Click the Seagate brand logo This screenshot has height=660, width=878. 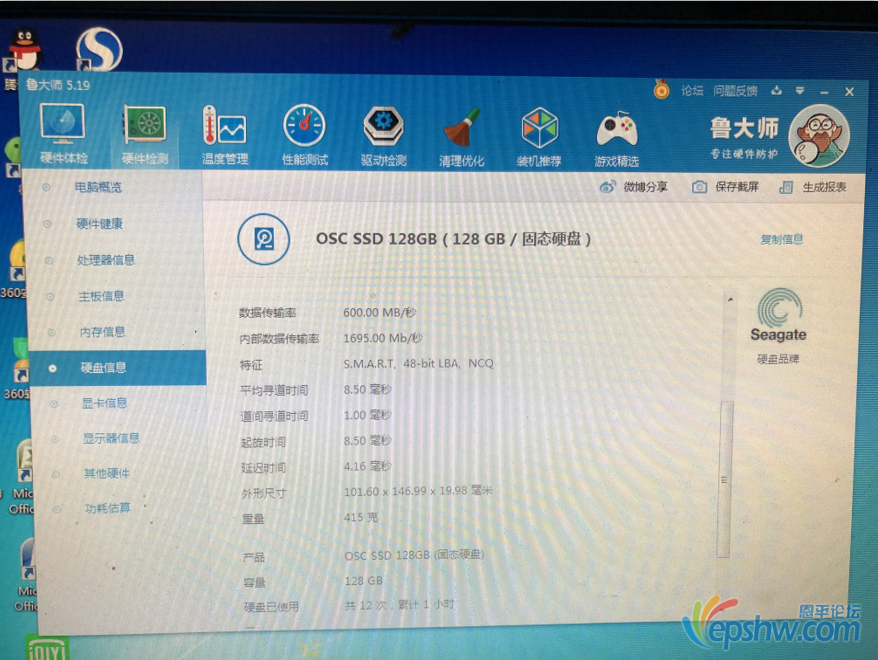[778, 315]
